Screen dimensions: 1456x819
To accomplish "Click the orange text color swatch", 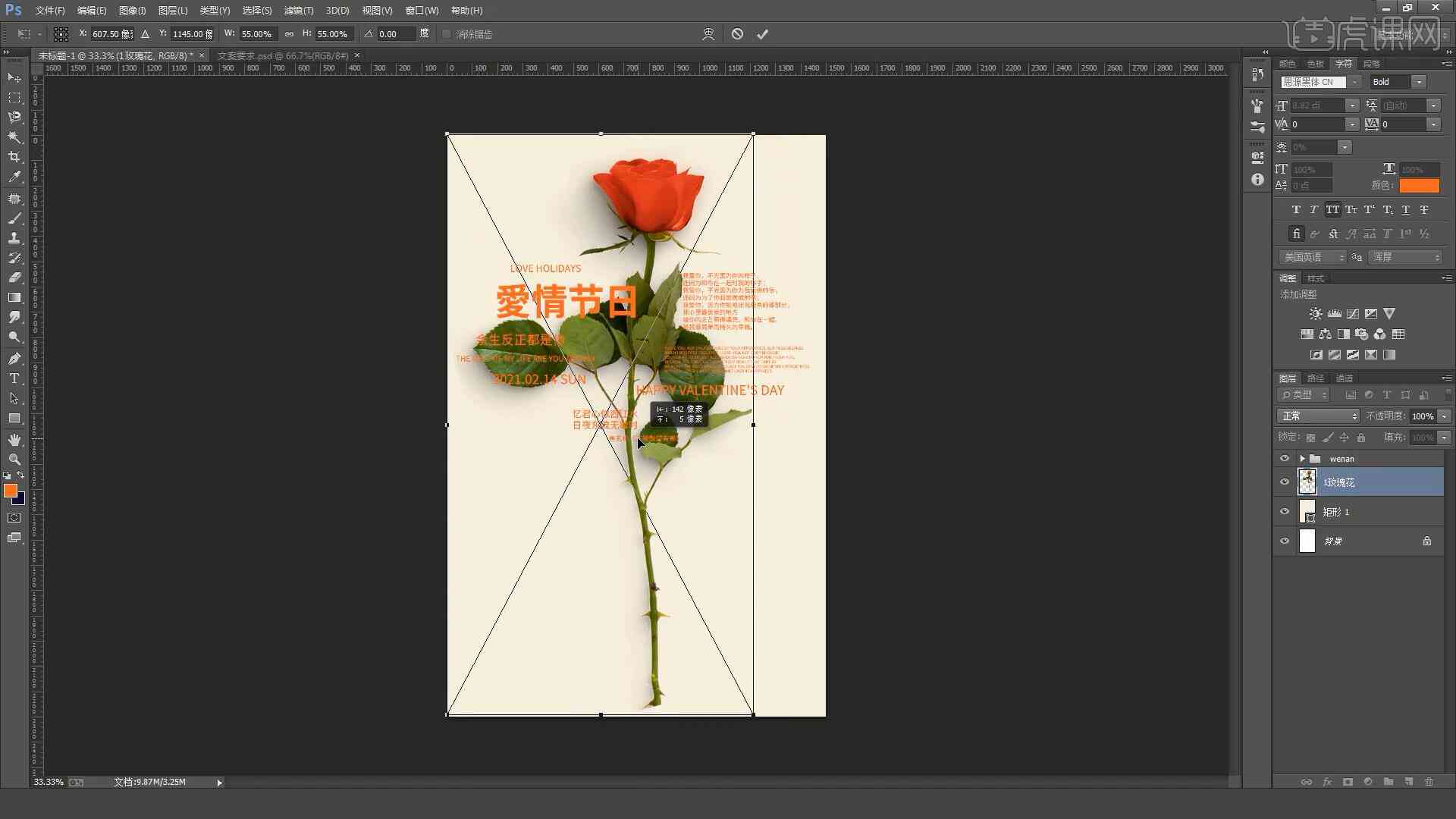I will tap(1419, 186).
